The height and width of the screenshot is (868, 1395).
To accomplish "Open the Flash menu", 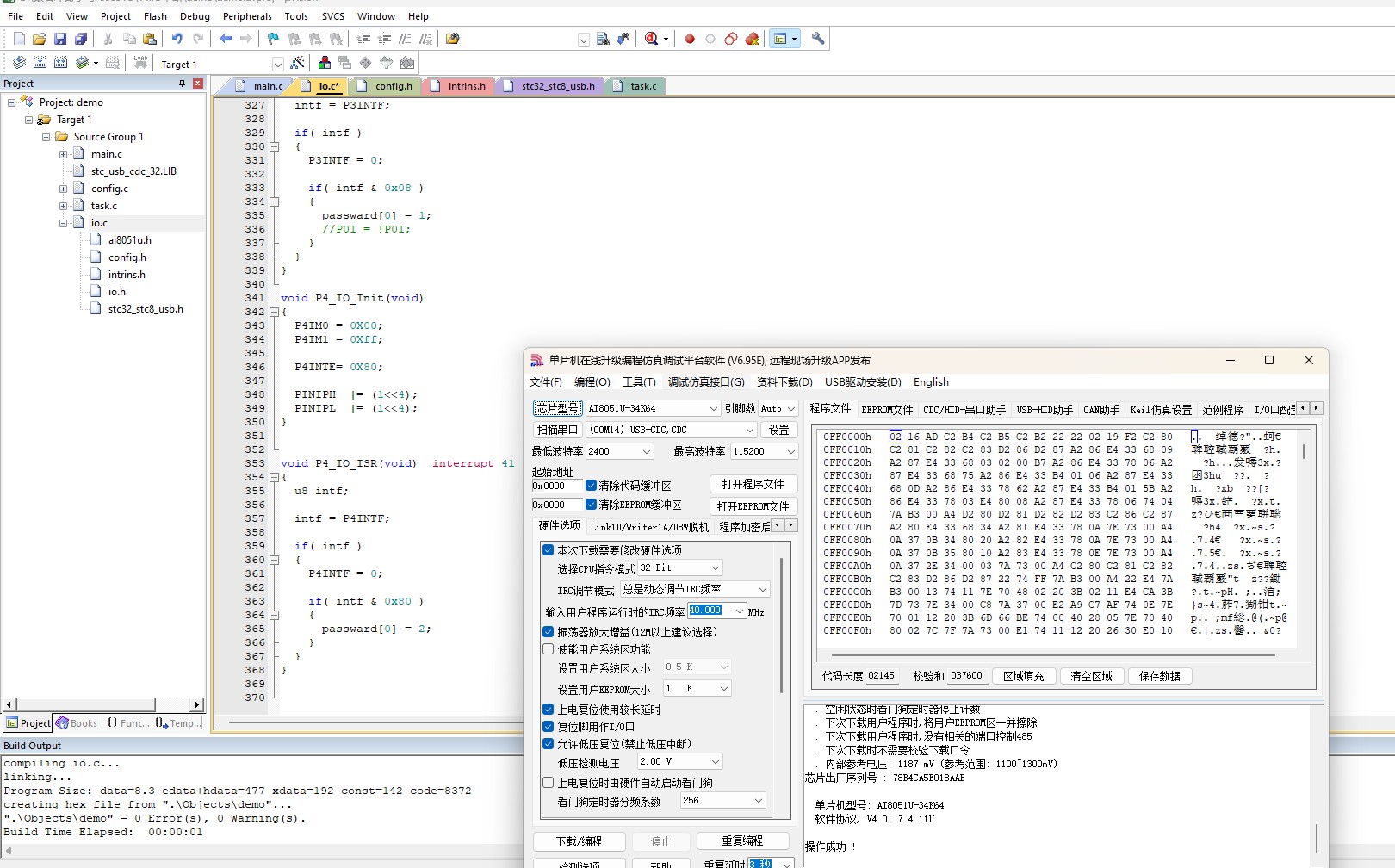I will coord(155,16).
